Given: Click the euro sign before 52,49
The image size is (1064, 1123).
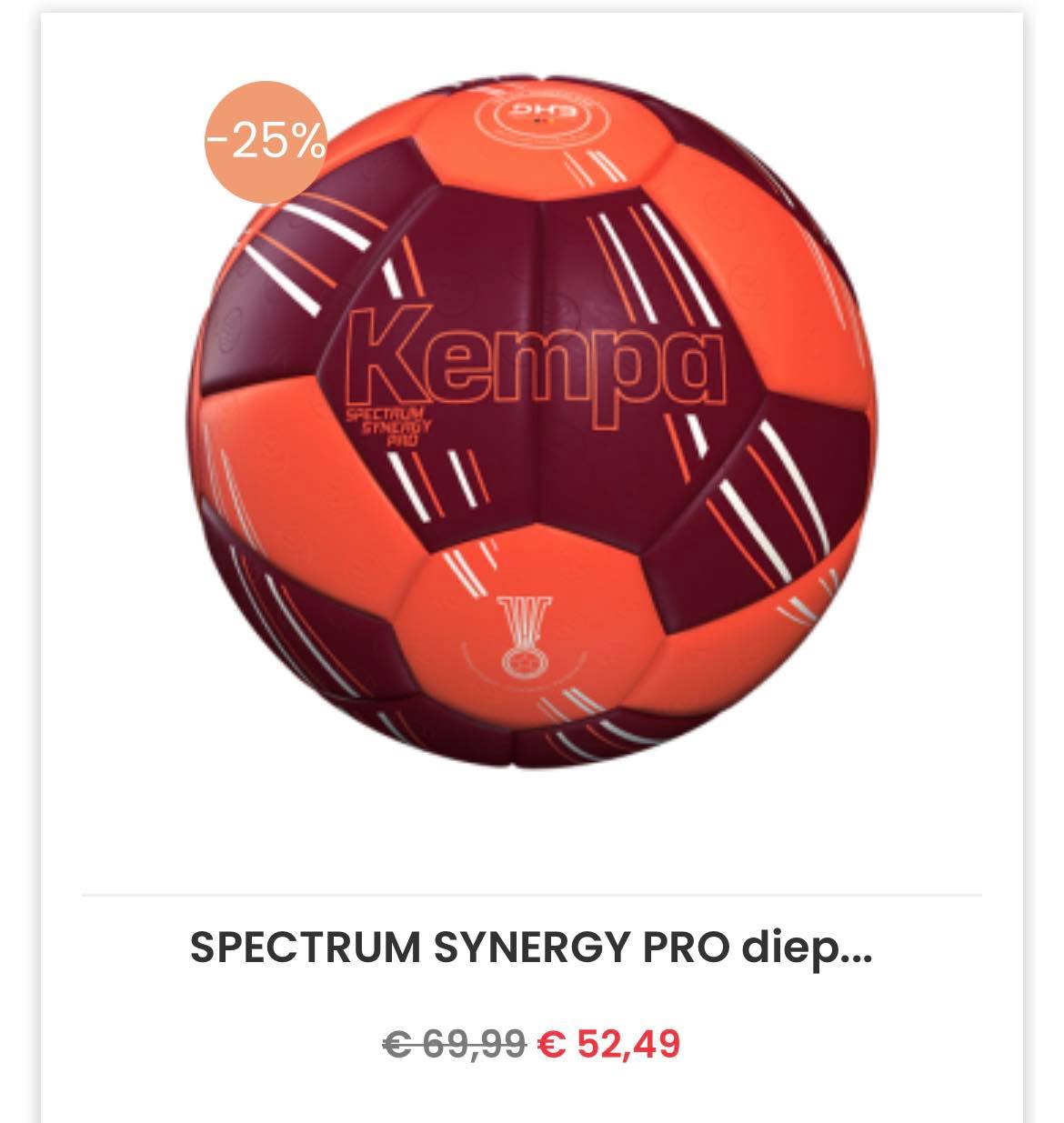Looking at the screenshot, I should click(551, 1043).
